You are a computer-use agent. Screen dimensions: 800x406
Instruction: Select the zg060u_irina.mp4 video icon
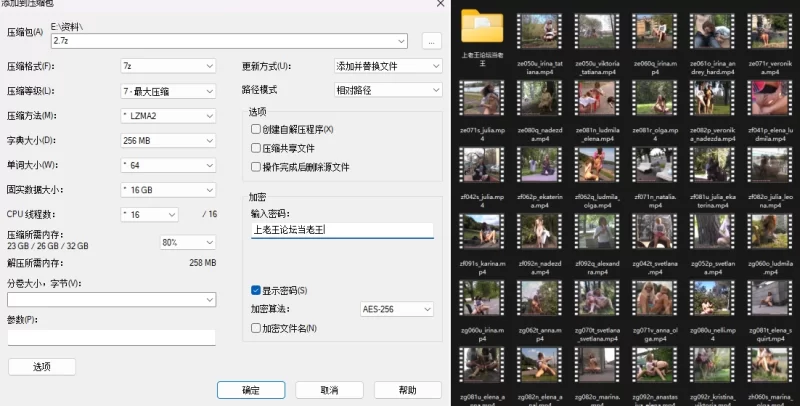click(482, 298)
